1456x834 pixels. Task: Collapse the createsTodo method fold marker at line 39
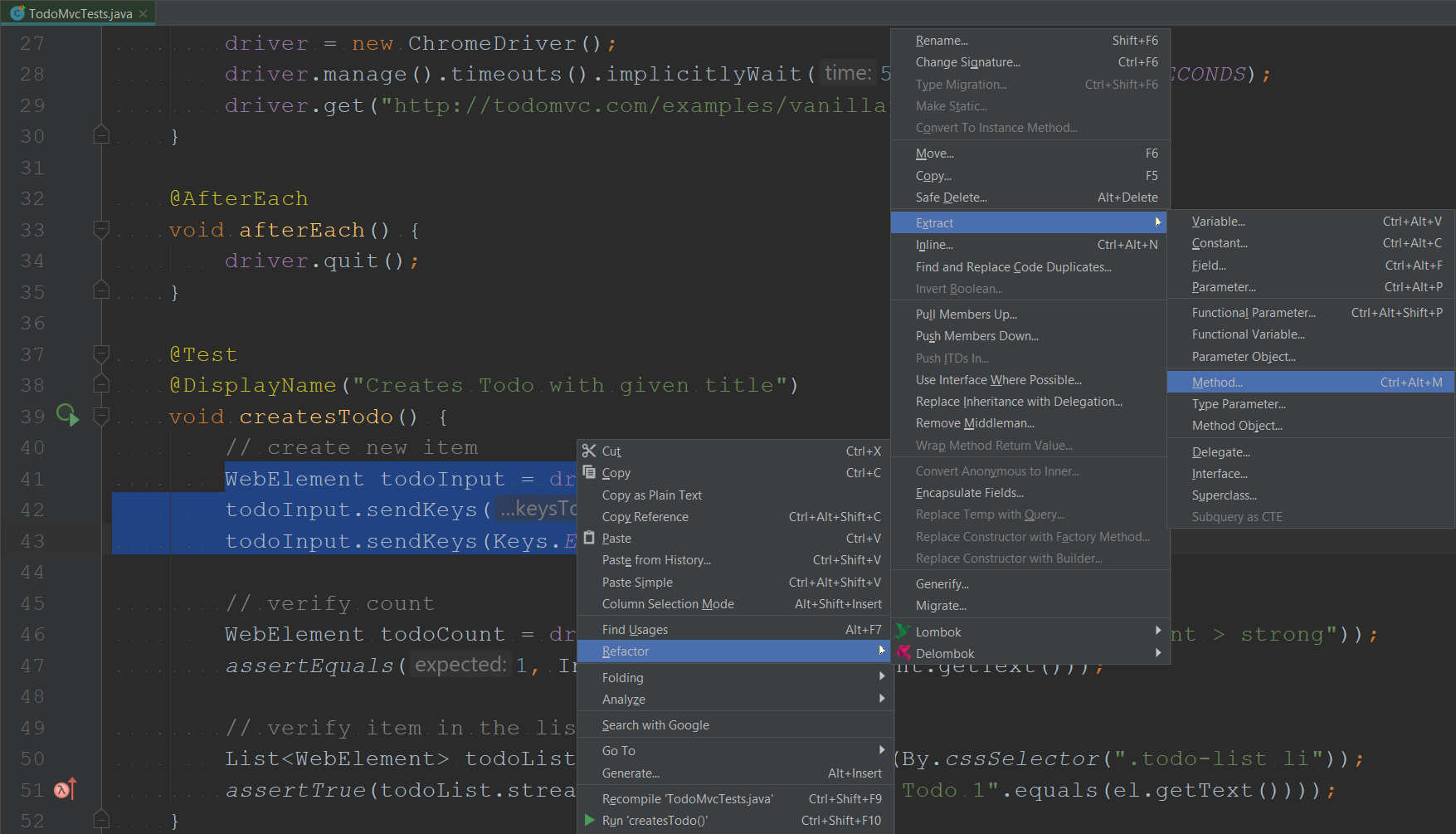click(x=101, y=416)
